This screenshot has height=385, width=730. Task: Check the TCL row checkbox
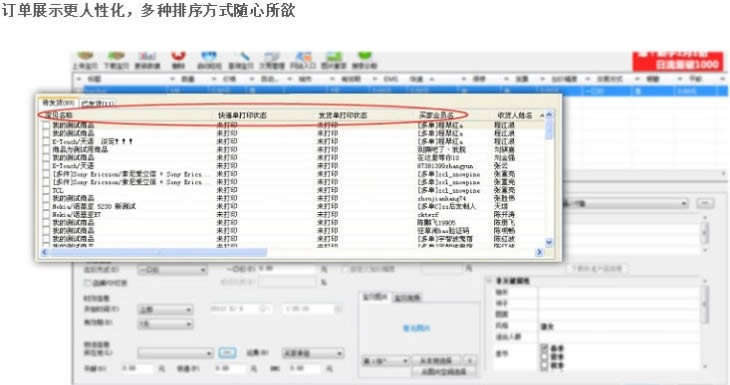[x=46, y=190]
